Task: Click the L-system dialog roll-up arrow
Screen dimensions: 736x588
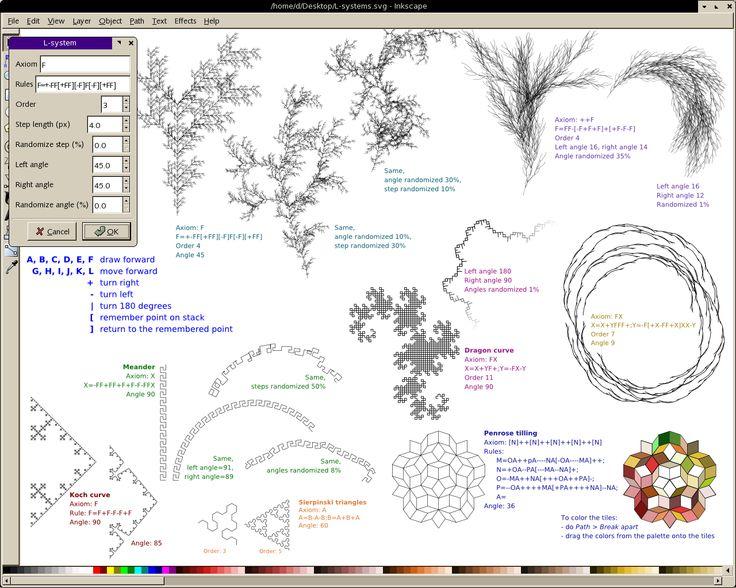Action: coord(118,44)
